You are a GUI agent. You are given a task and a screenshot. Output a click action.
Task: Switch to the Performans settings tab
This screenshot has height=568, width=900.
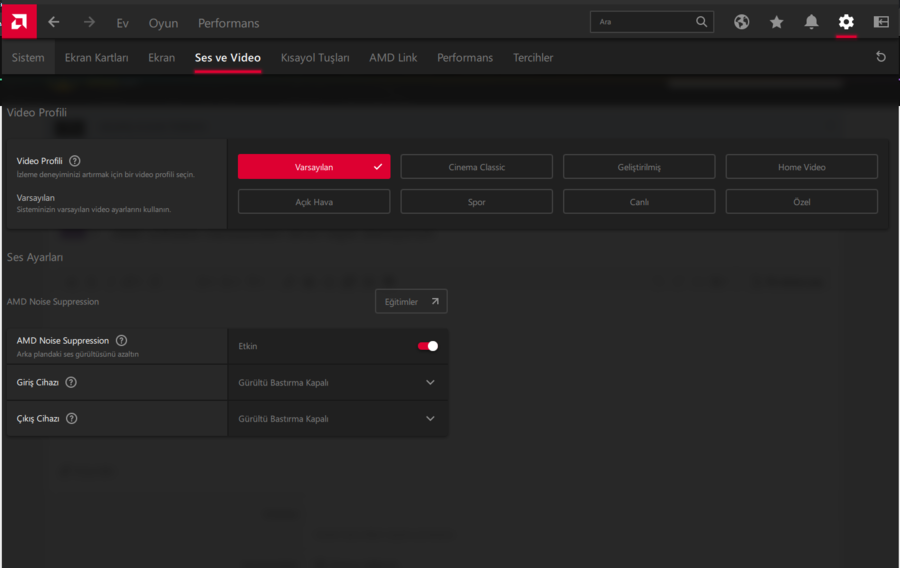(465, 57)
